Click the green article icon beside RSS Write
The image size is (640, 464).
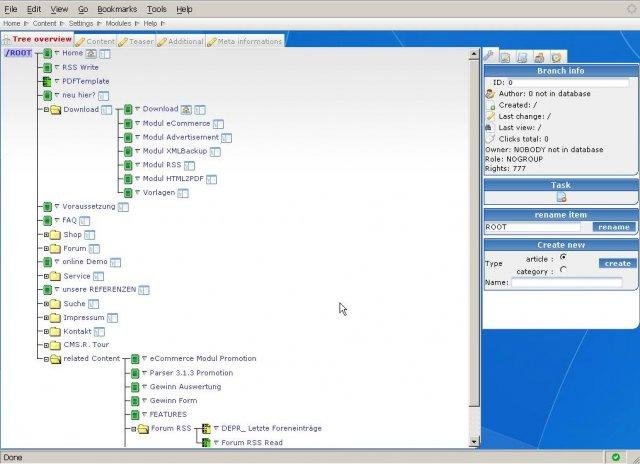click(47, 67)
